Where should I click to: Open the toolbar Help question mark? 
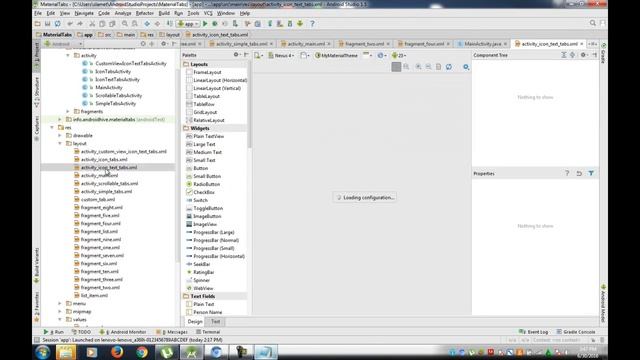click(x=312, y=24)
